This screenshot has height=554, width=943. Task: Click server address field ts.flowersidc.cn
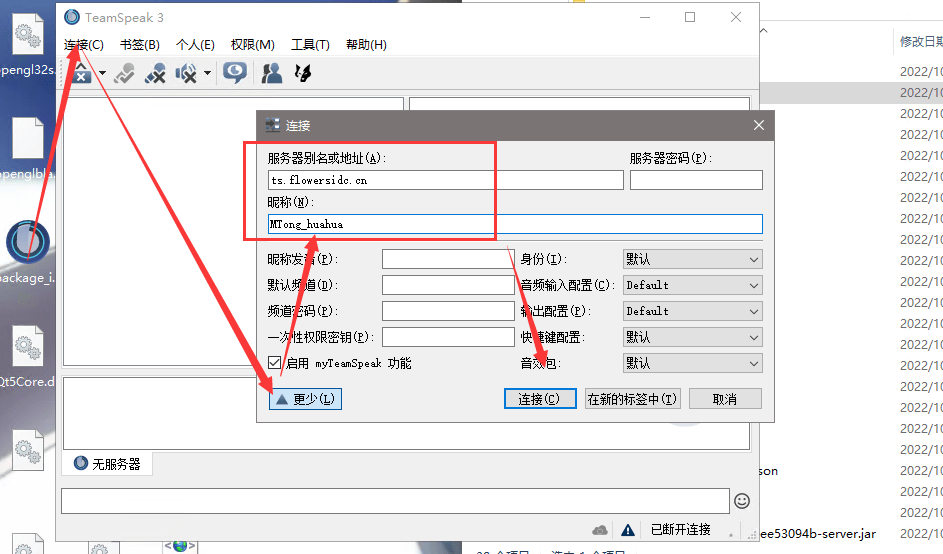446,180
